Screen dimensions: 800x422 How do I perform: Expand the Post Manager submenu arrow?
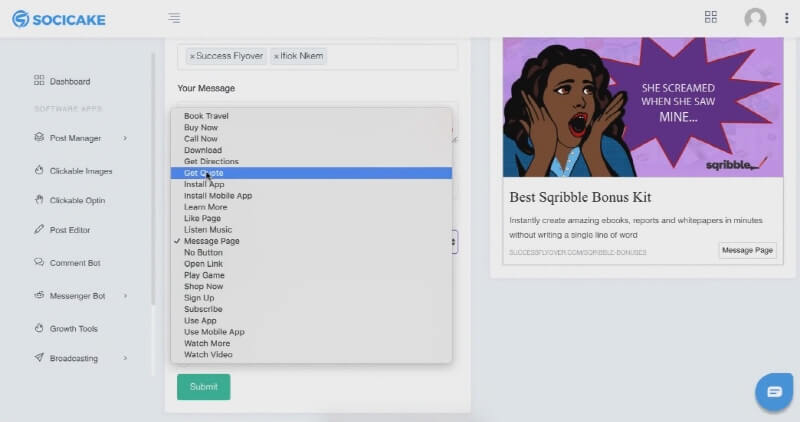(x=125, y=138)
